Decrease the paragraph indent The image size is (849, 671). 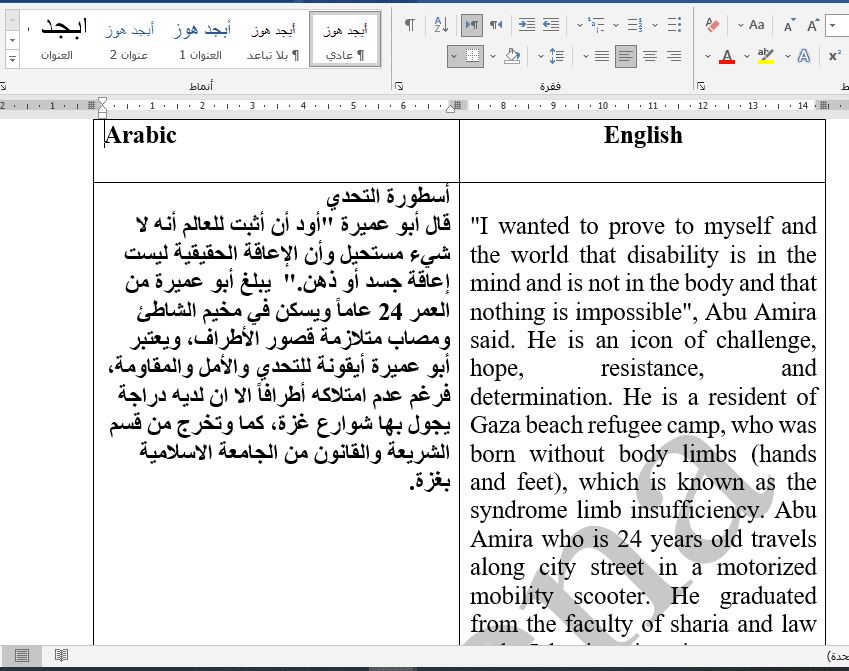[551, 25]
